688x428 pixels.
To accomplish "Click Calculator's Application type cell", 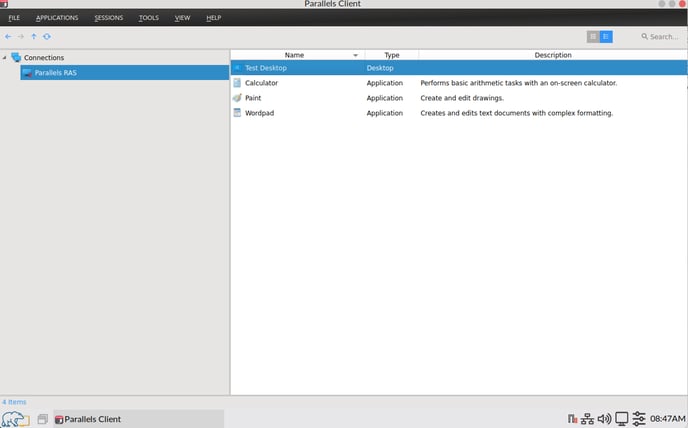I will pyautogui.click(x=385, y=83).
